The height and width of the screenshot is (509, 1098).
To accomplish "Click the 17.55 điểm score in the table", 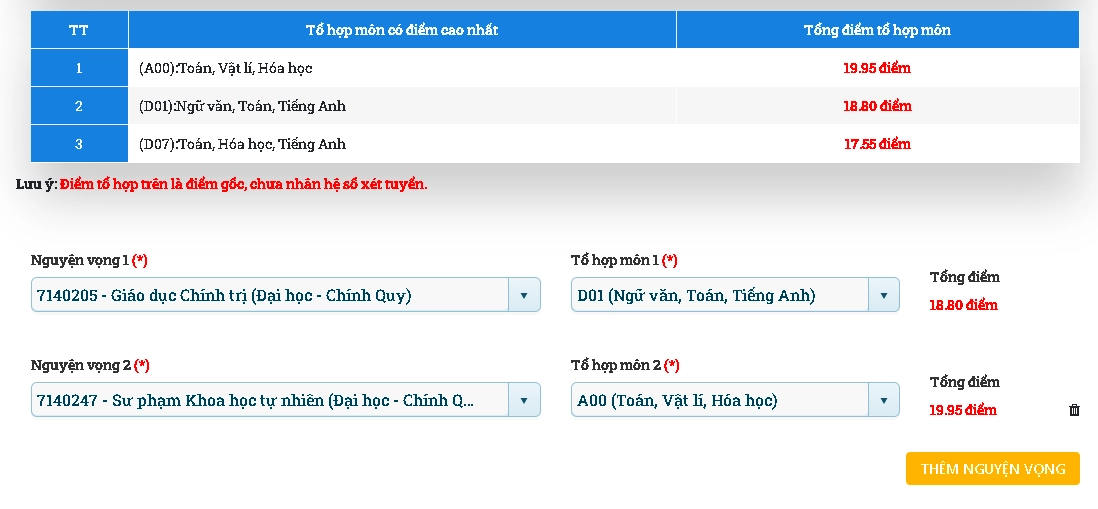I will click(877, 144).
